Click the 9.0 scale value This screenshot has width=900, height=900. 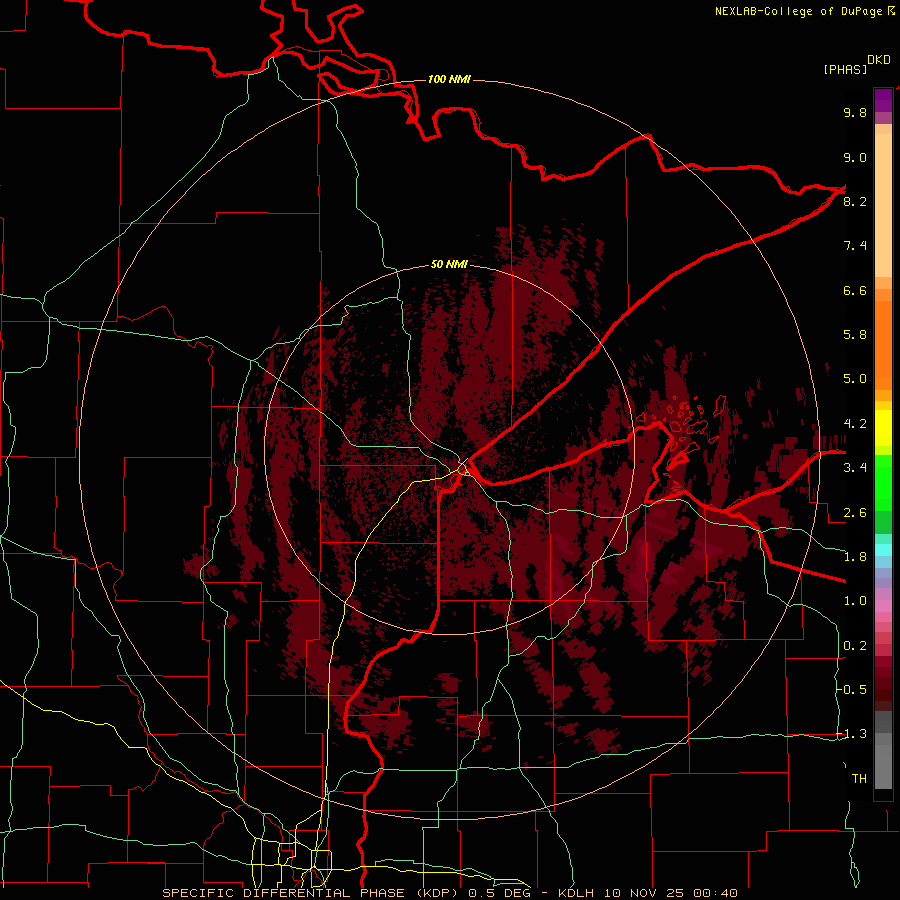(855, 157)
